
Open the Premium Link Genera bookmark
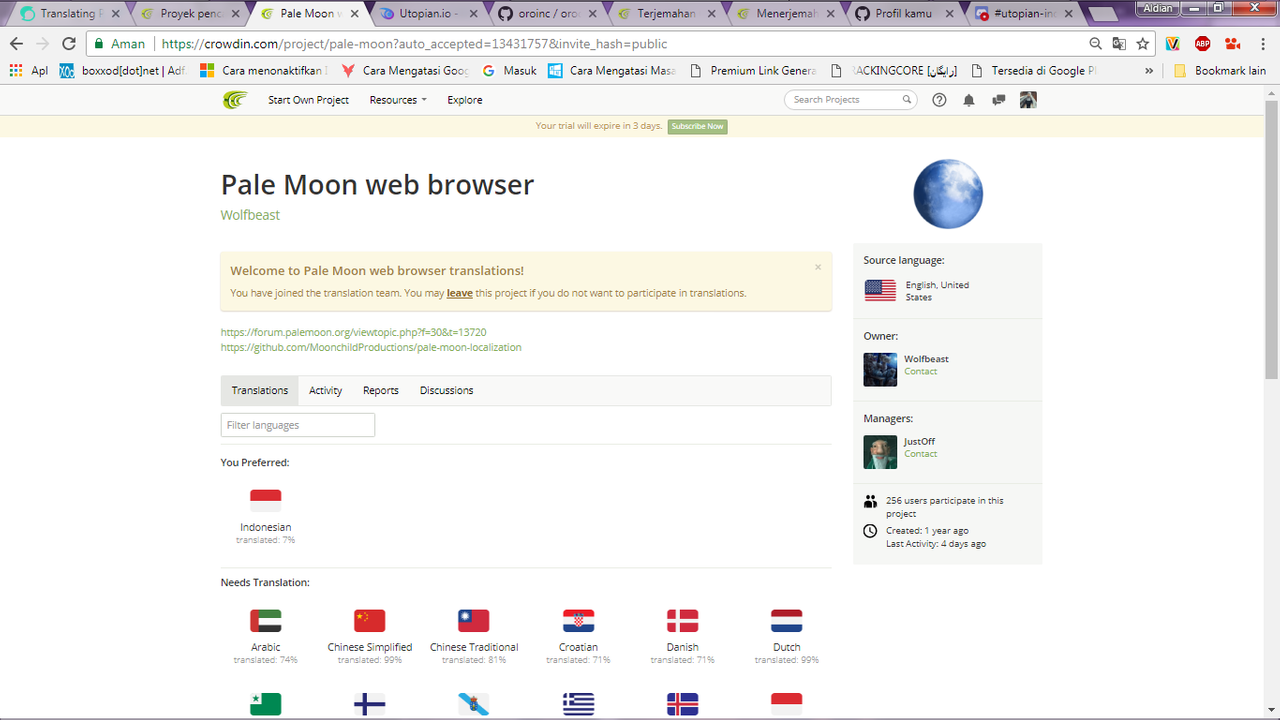753,71
